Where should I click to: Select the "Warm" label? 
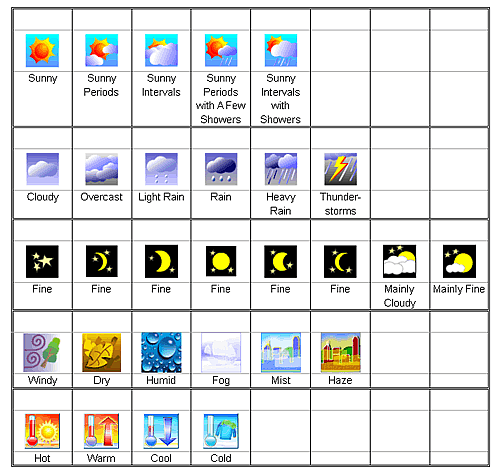point(101,459)
